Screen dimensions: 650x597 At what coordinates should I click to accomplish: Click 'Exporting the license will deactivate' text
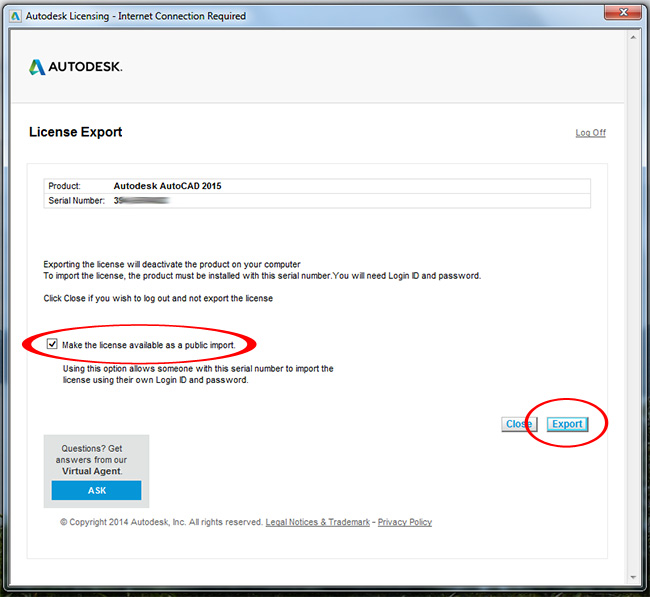pos(172,265)
